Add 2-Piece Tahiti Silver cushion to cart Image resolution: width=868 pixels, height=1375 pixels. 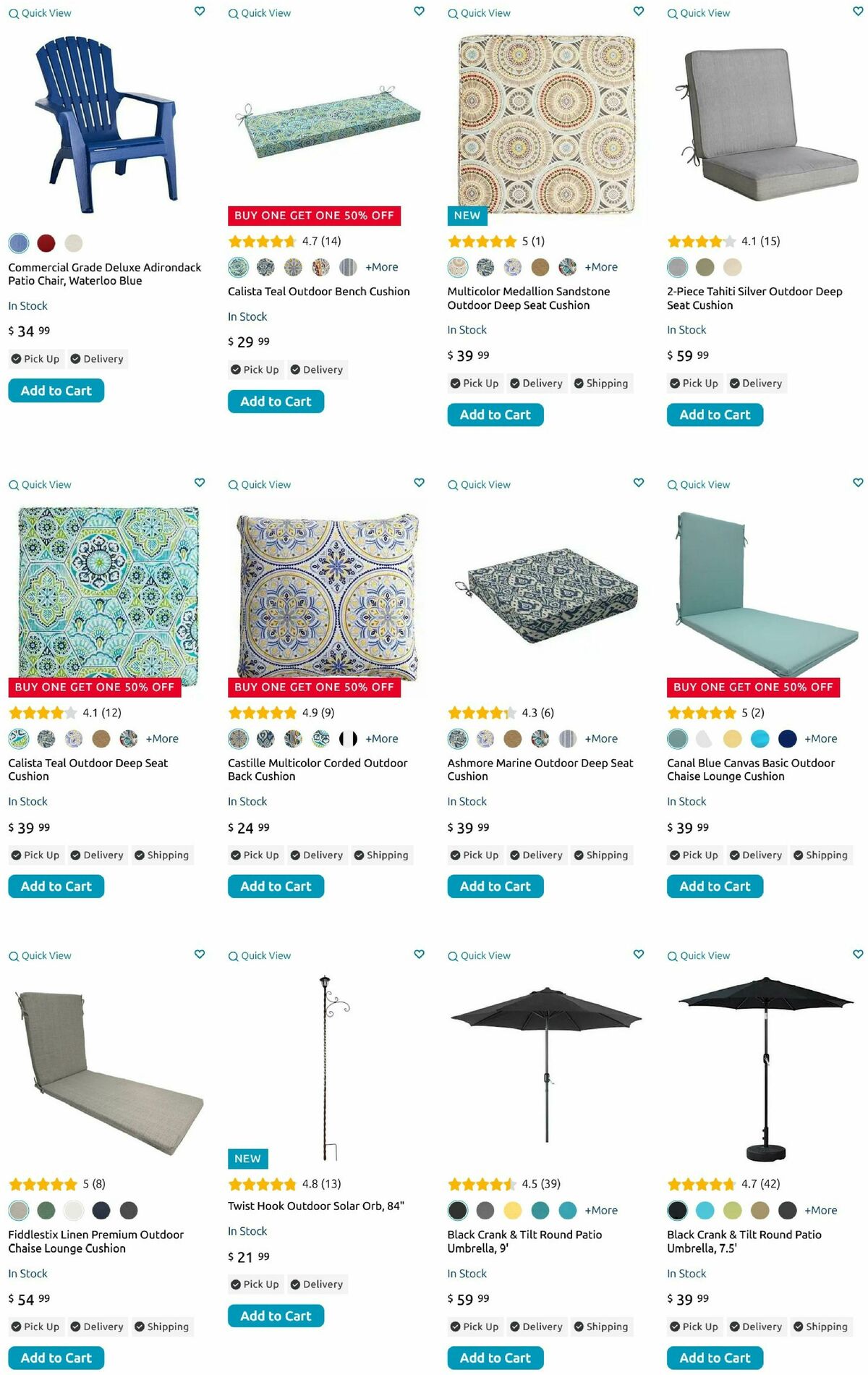(715, 415)
